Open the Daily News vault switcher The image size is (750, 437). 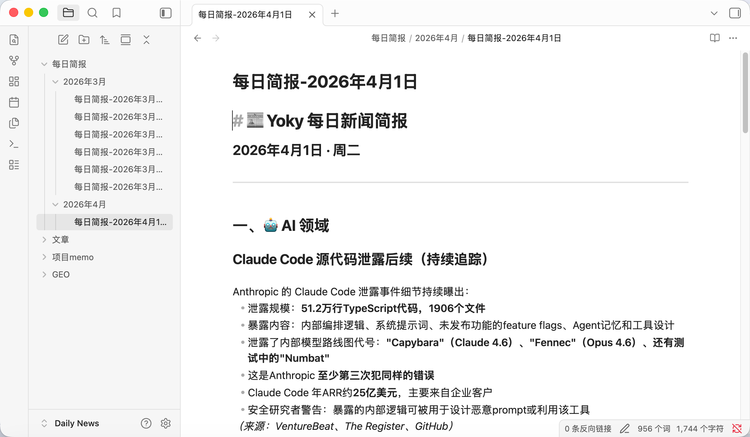point(76,423)
